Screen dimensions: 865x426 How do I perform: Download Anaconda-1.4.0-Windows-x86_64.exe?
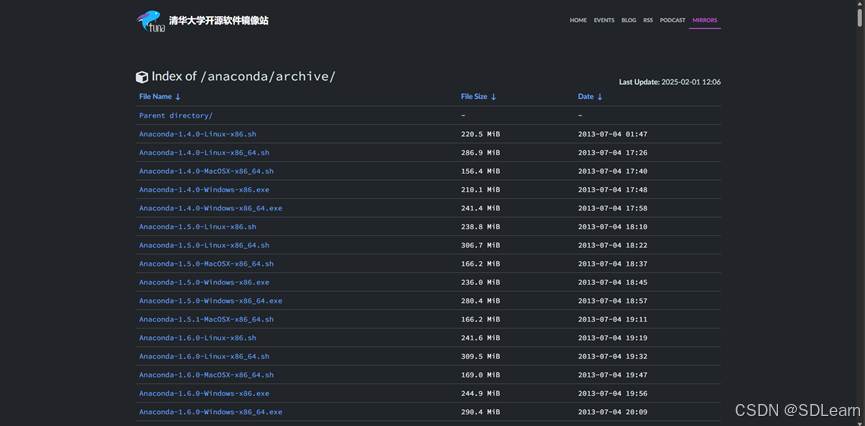tap(211, 208)
